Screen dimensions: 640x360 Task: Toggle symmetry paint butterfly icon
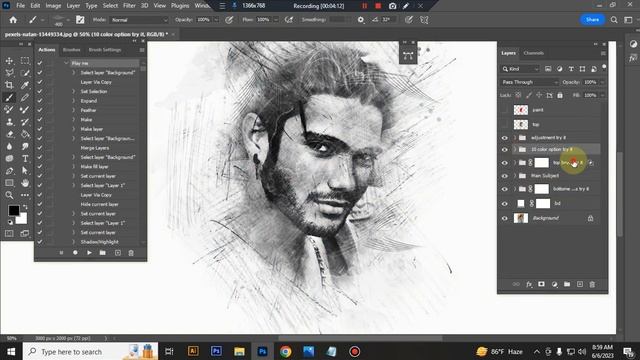[x=424, y=20]
